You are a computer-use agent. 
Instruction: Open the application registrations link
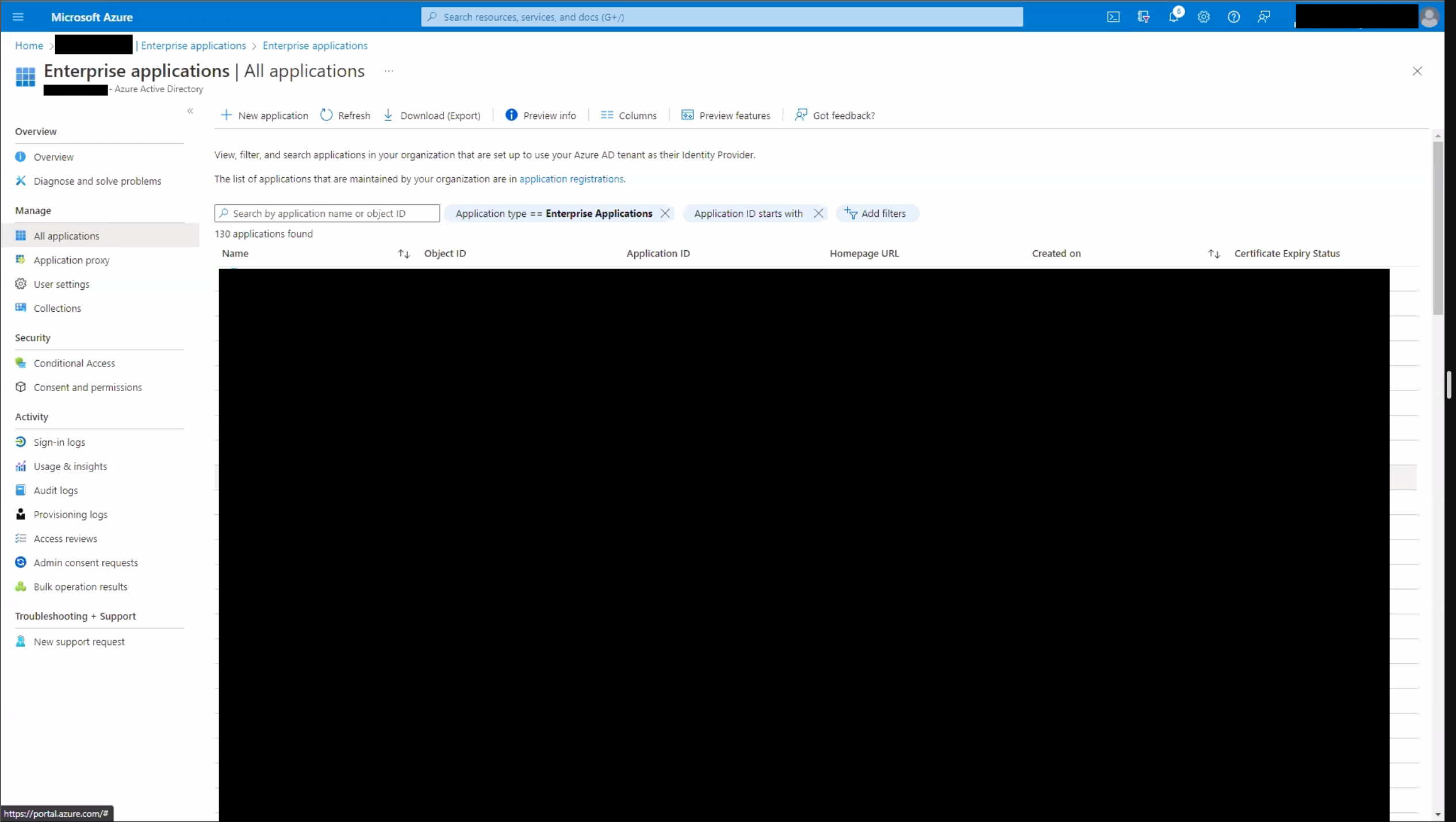[571, 179]
